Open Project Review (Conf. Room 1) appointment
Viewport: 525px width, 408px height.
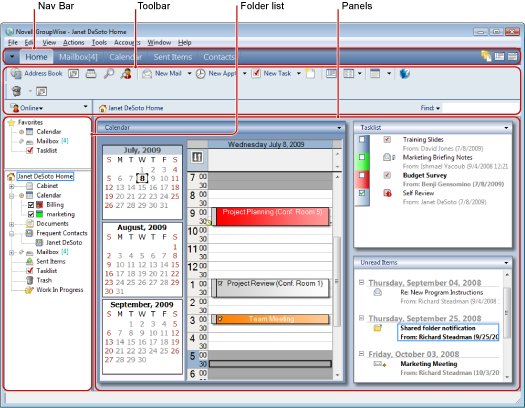[272, 288]
